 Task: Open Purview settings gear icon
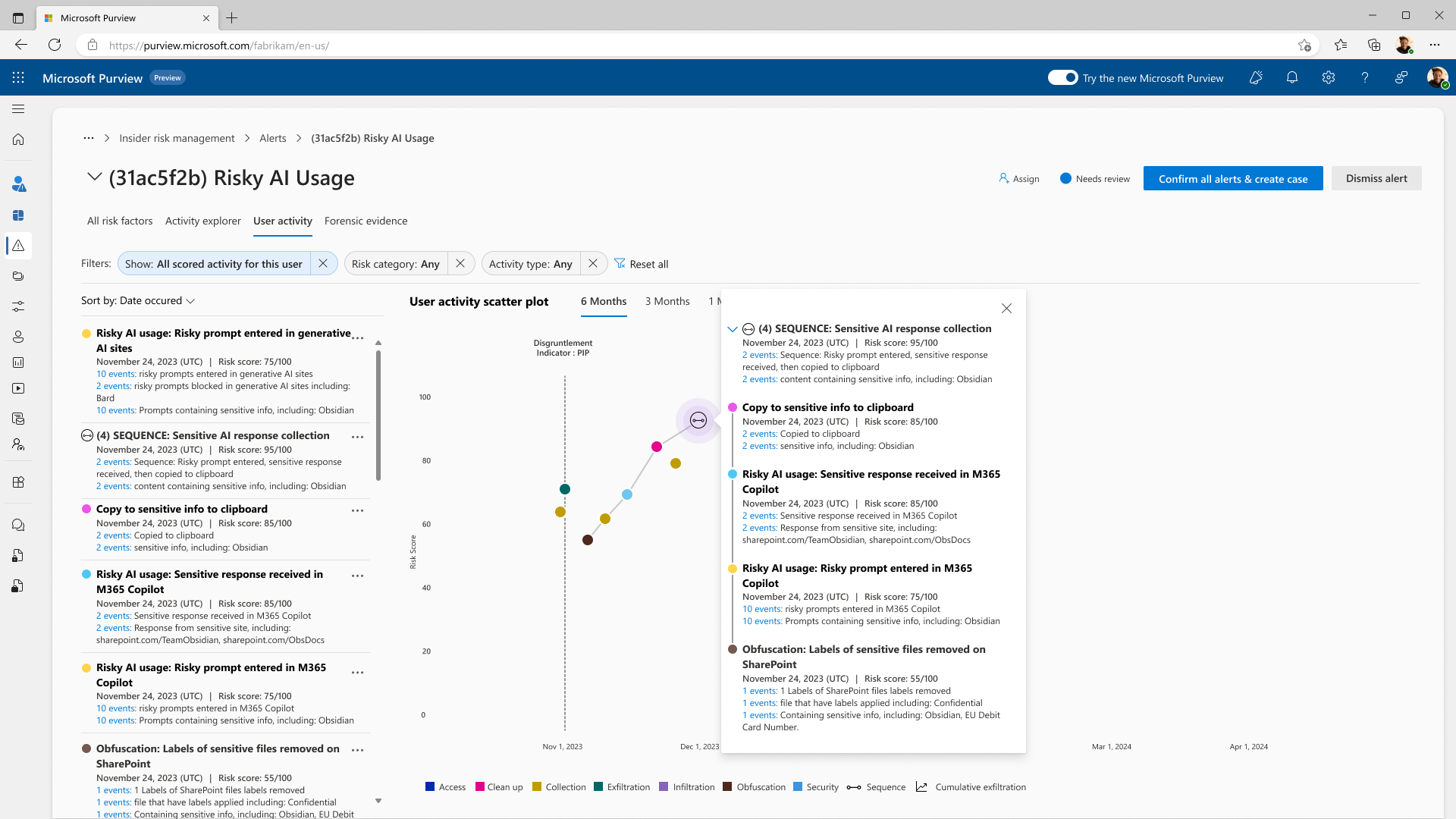(x=1328, y=77)
